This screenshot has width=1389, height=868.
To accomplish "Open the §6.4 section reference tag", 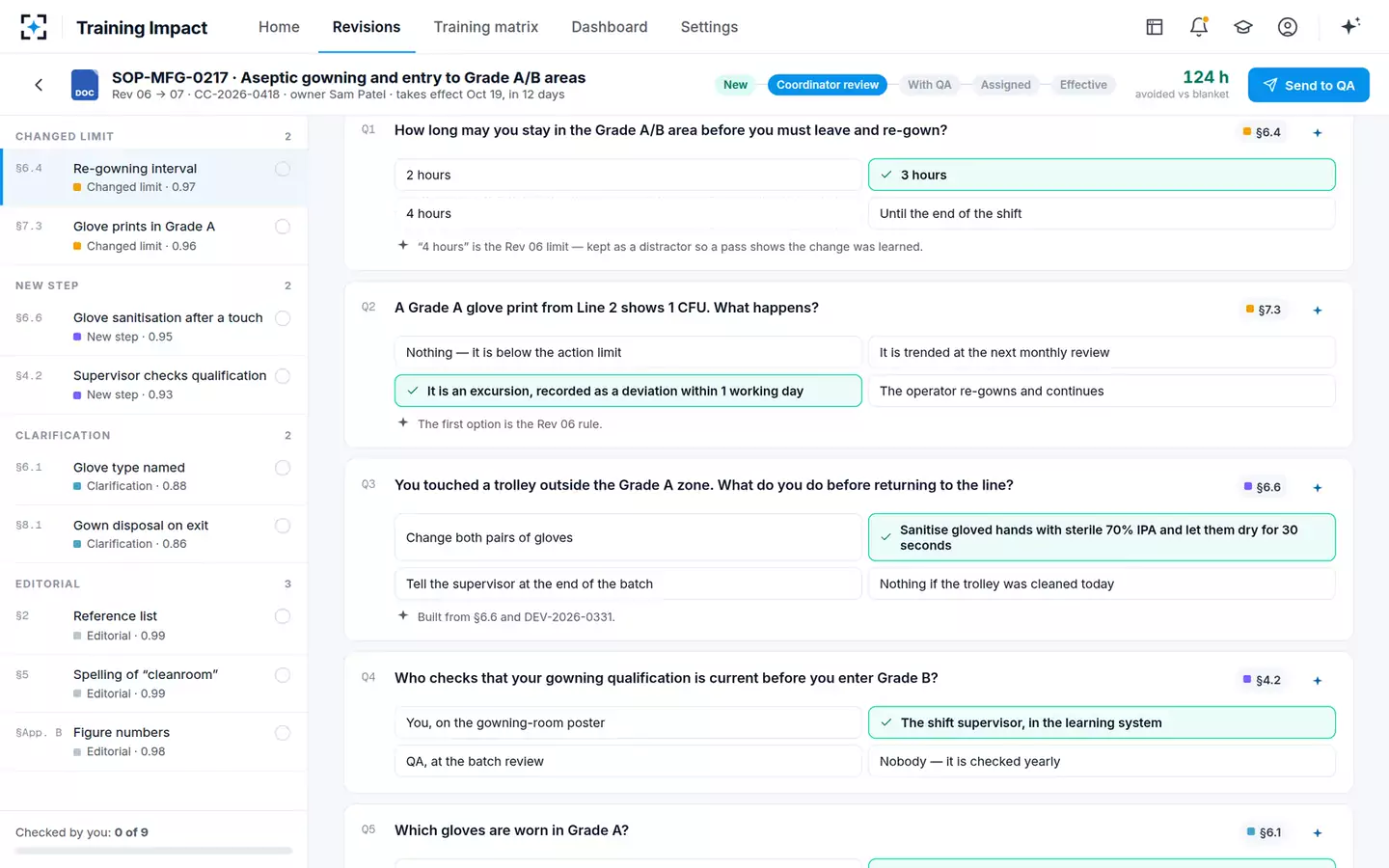I will pos(1262,132).
